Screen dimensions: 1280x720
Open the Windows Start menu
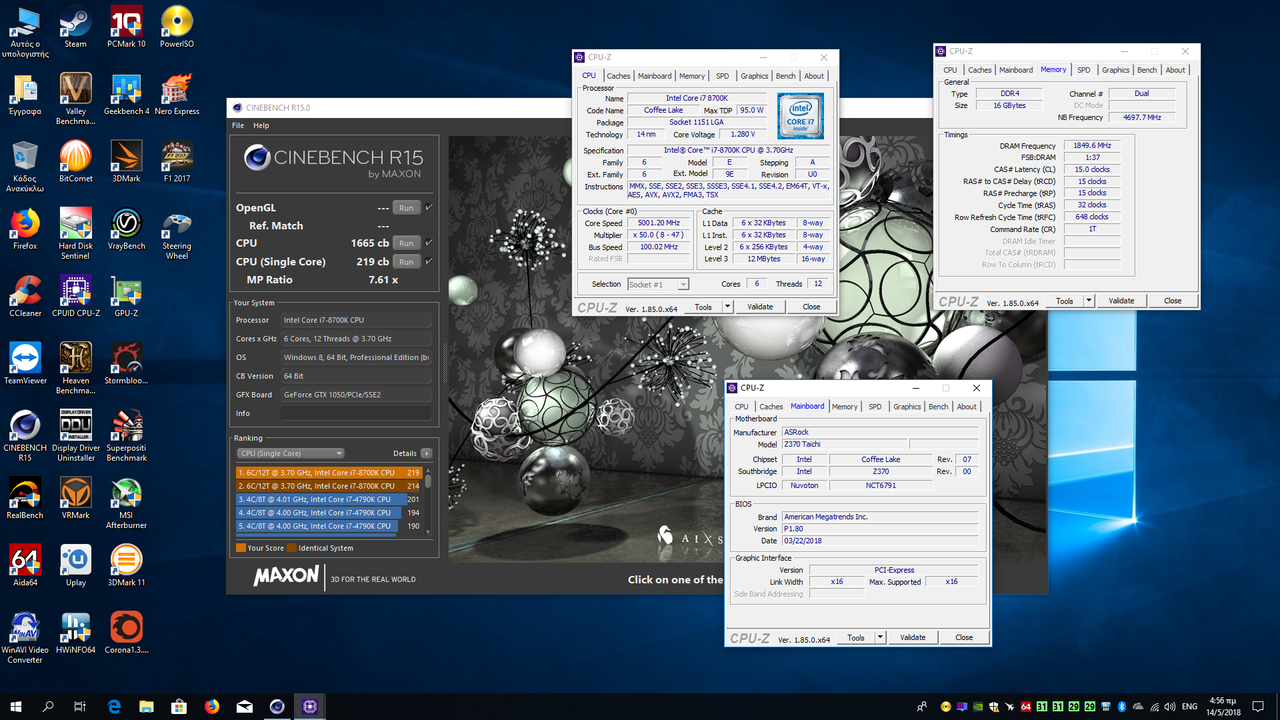coord(16,706)
